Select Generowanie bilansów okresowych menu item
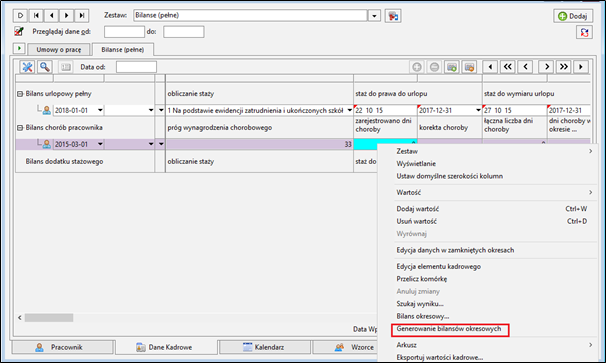Viewport: 606px width, 363px height. click(449, 329)
